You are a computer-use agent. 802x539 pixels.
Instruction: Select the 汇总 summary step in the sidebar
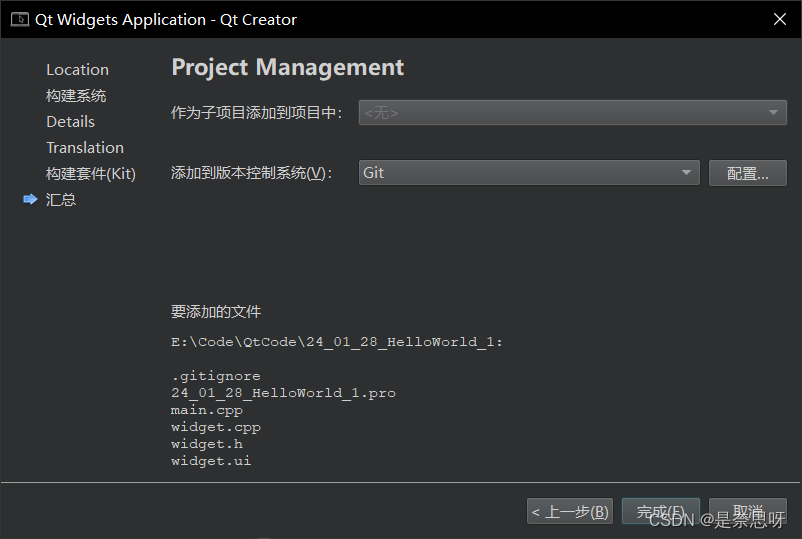61,199
